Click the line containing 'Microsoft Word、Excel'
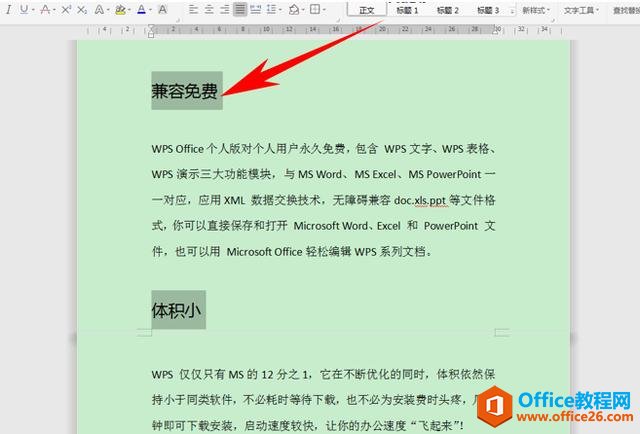The width and height of the screenshot is (640, 434). point(323,226)
